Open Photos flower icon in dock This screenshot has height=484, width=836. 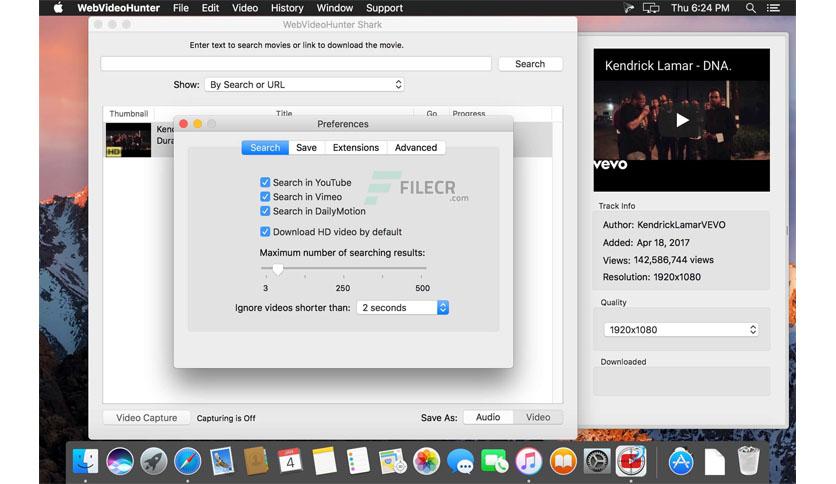427,461
